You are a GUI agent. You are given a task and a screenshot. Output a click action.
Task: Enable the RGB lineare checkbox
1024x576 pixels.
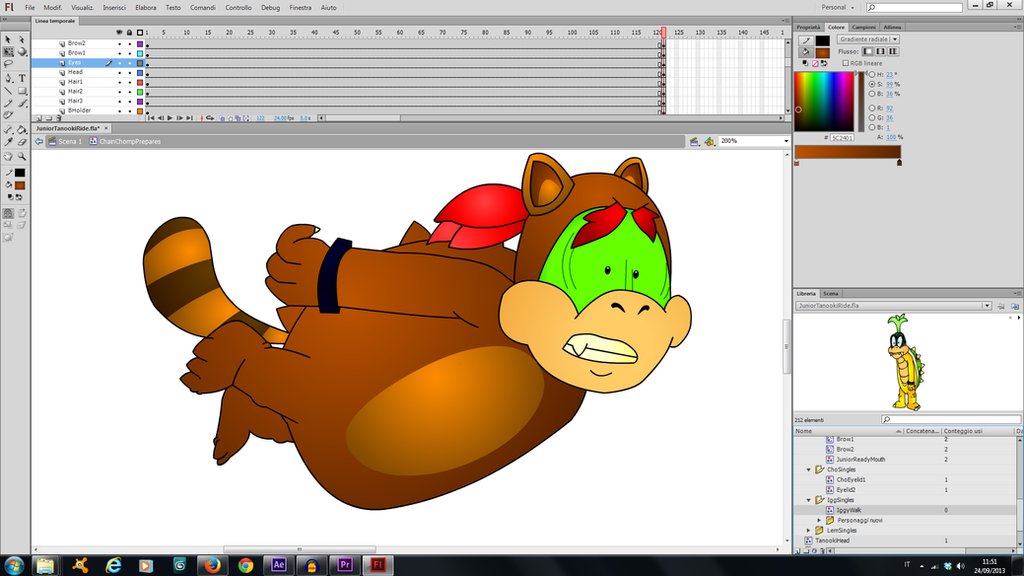tap(845, 63)
